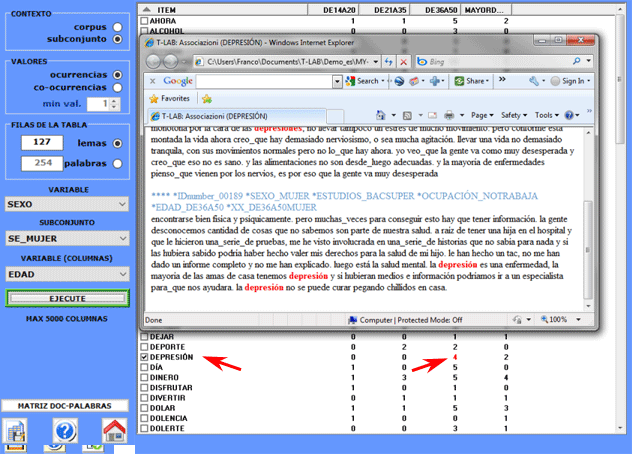This screenshot has height=454, width=632.
Task: Expand the Google search box dropdown
Action: coord(337,82)
